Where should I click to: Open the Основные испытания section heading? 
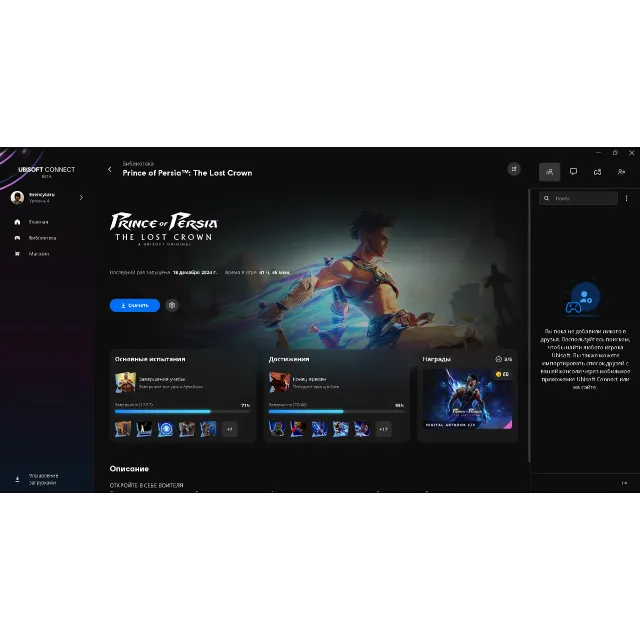tap(150, 359)
